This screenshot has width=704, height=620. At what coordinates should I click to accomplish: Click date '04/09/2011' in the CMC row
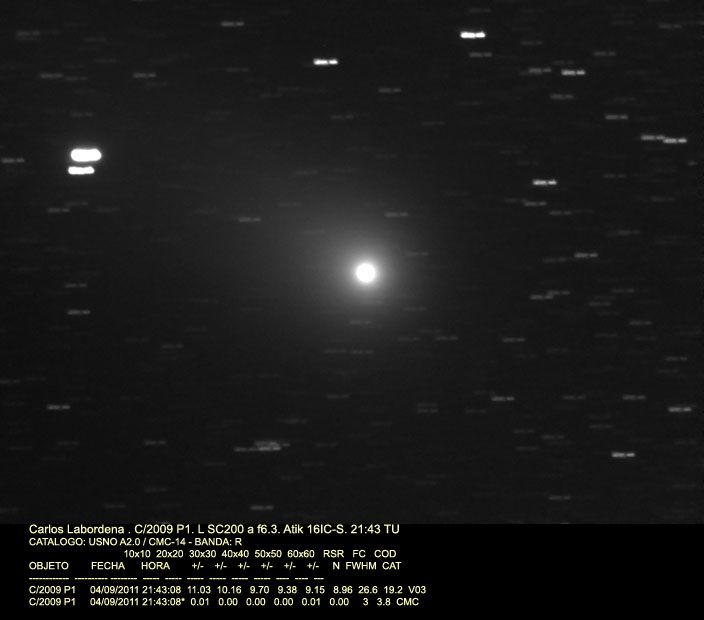pyautogui.click(x=114, y=602)
